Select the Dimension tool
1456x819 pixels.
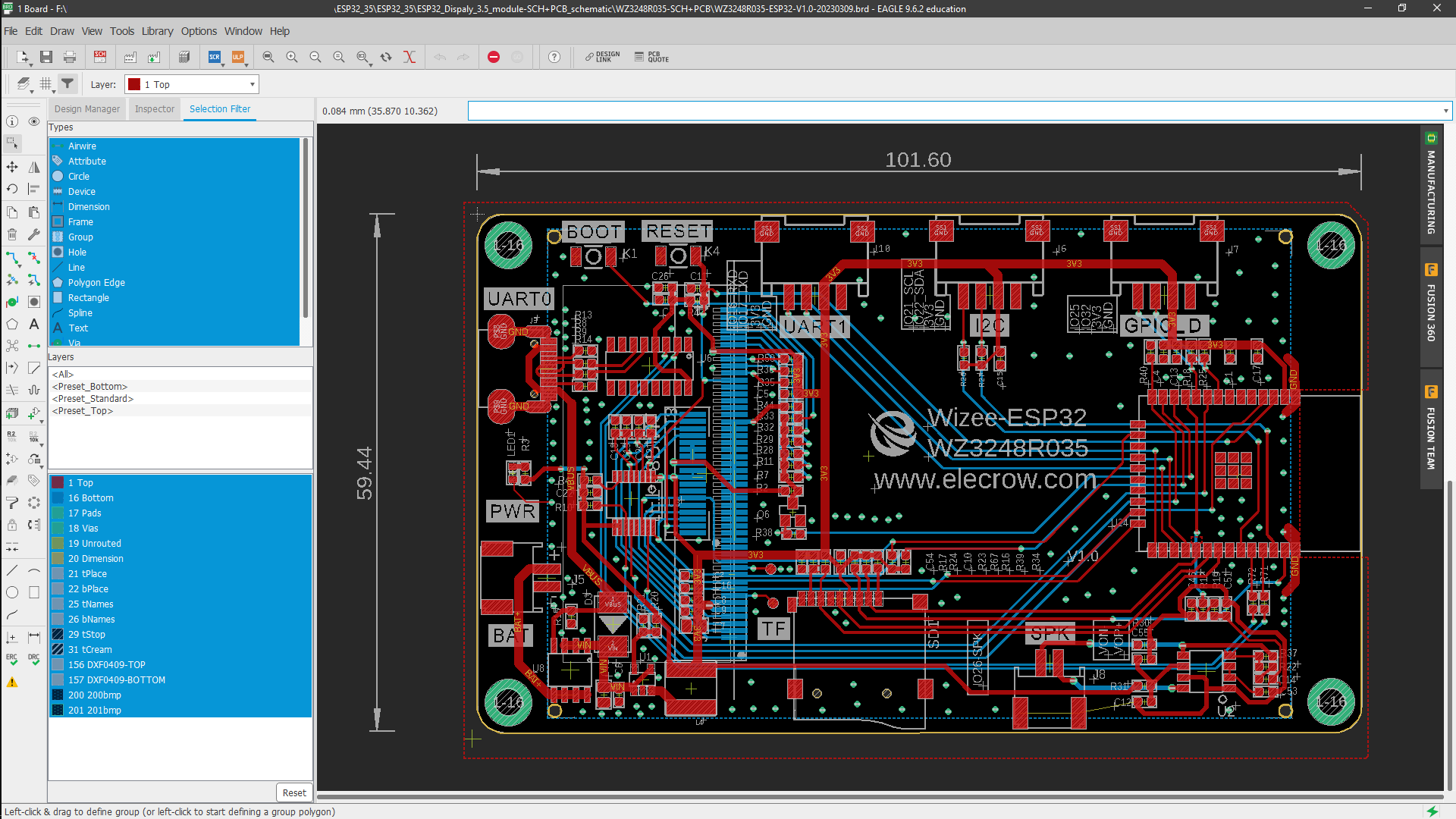34,637
